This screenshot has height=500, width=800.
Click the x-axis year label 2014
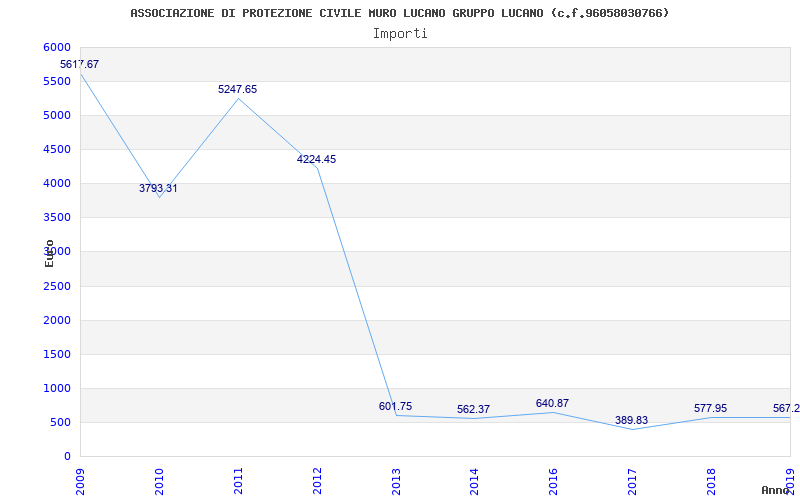(474, 481)
